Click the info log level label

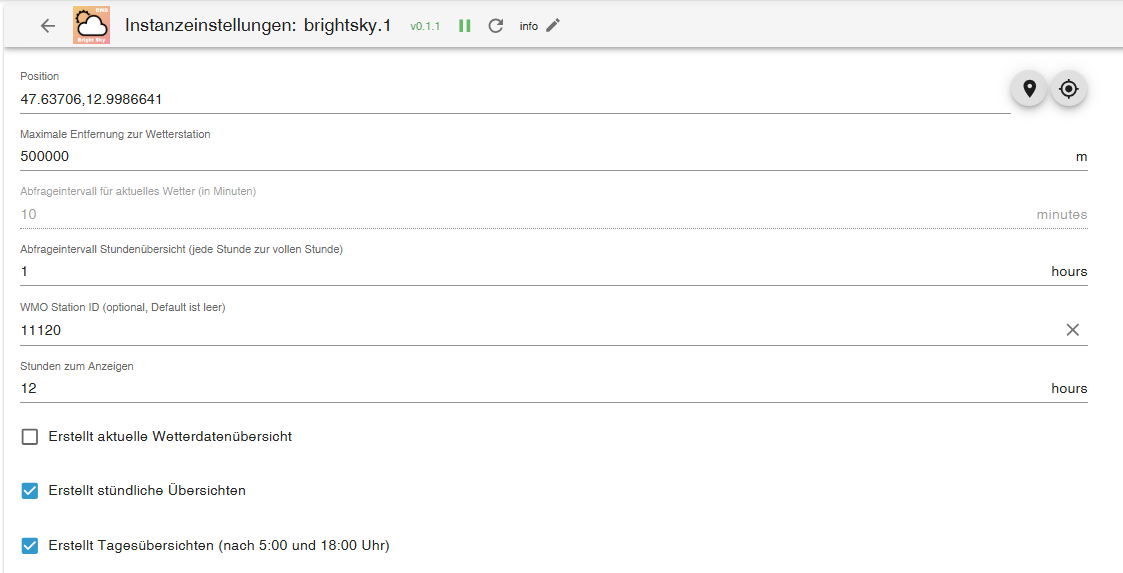pos(528,27)
